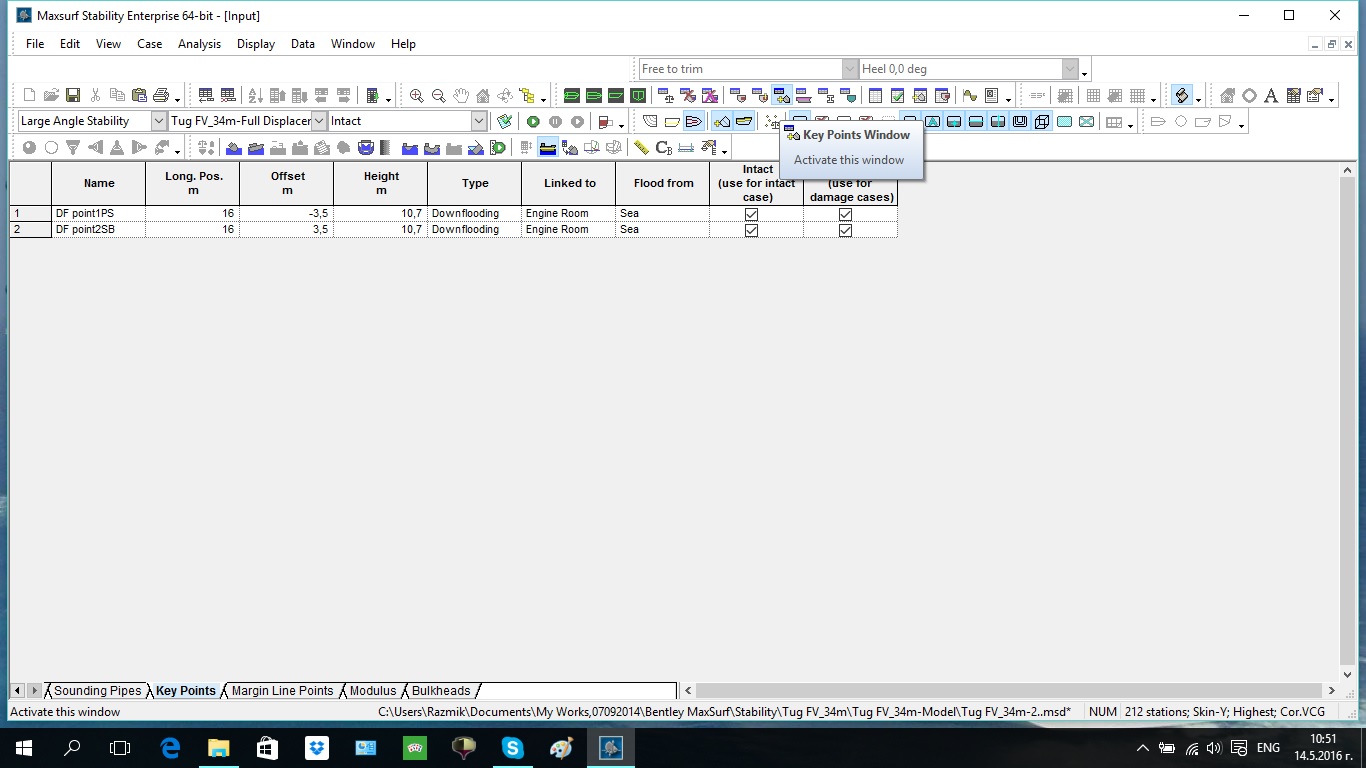Open the Large Angle Stability analysis dropdown

158,121
